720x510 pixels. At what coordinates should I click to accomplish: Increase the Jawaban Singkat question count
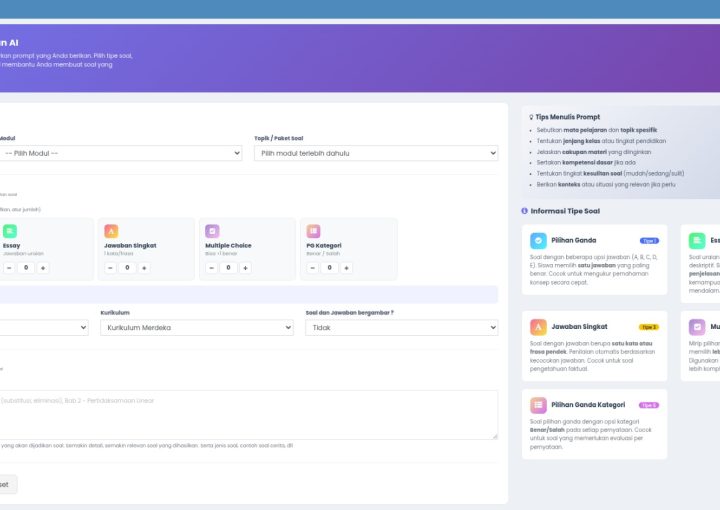144,268
